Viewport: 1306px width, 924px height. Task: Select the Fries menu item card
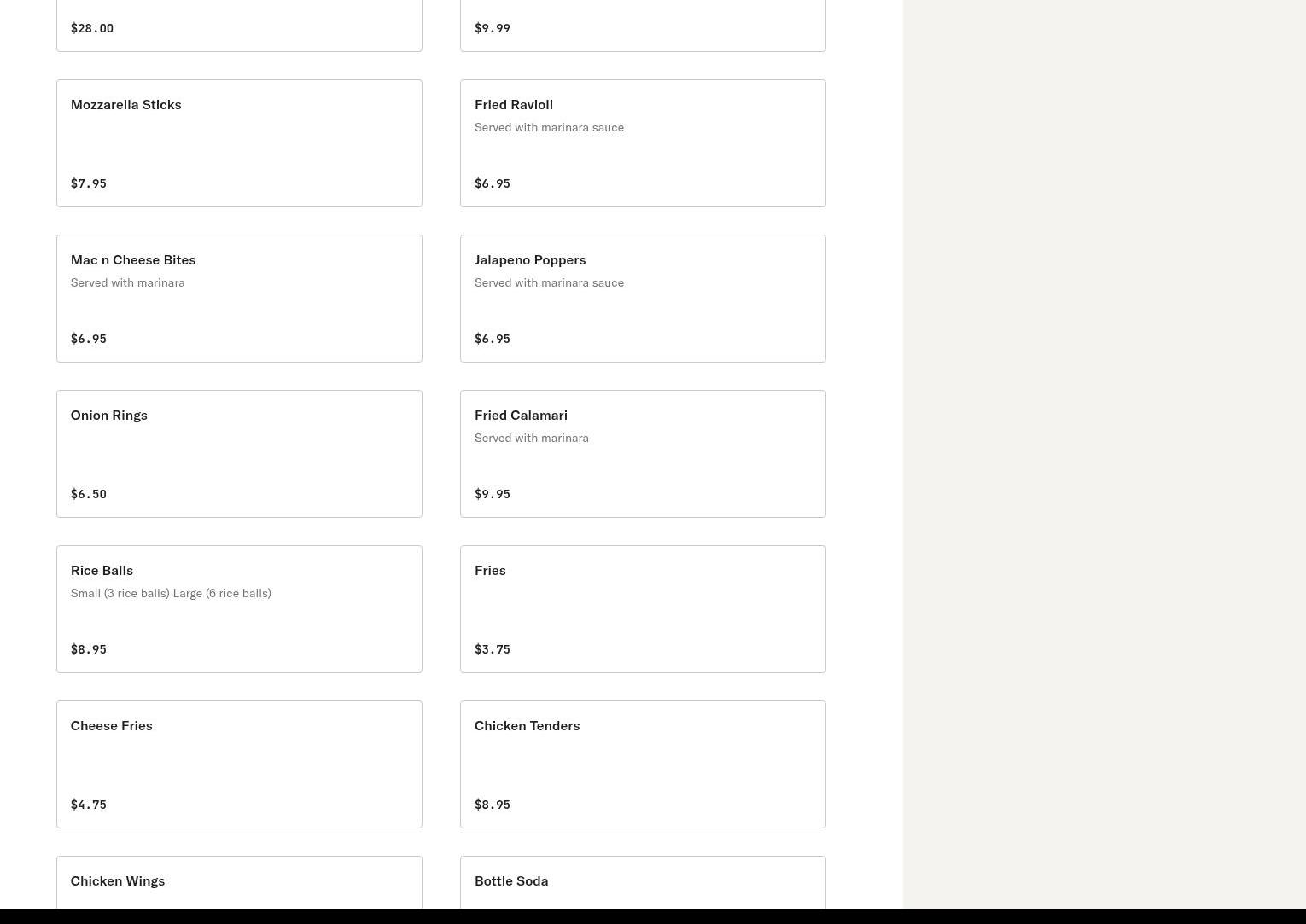[x=643, y=609]
